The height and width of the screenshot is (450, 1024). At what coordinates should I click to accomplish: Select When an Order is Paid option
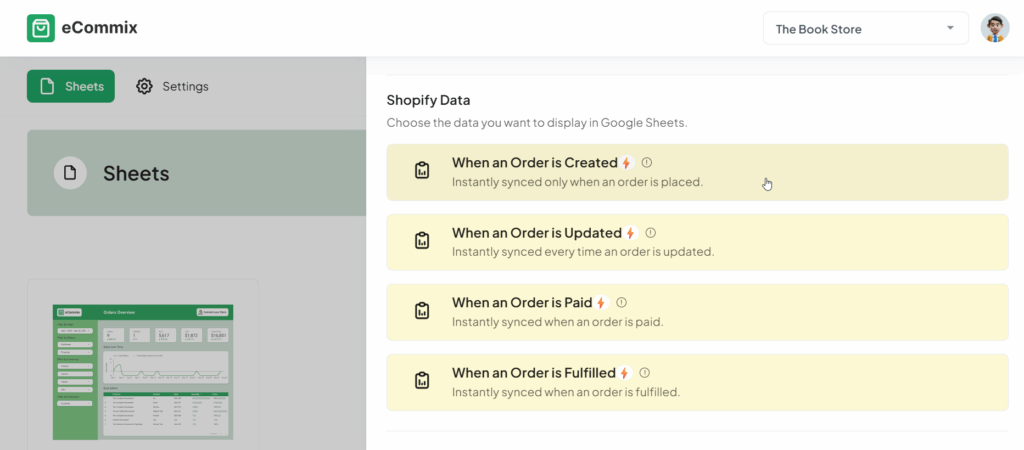[697, 312]
